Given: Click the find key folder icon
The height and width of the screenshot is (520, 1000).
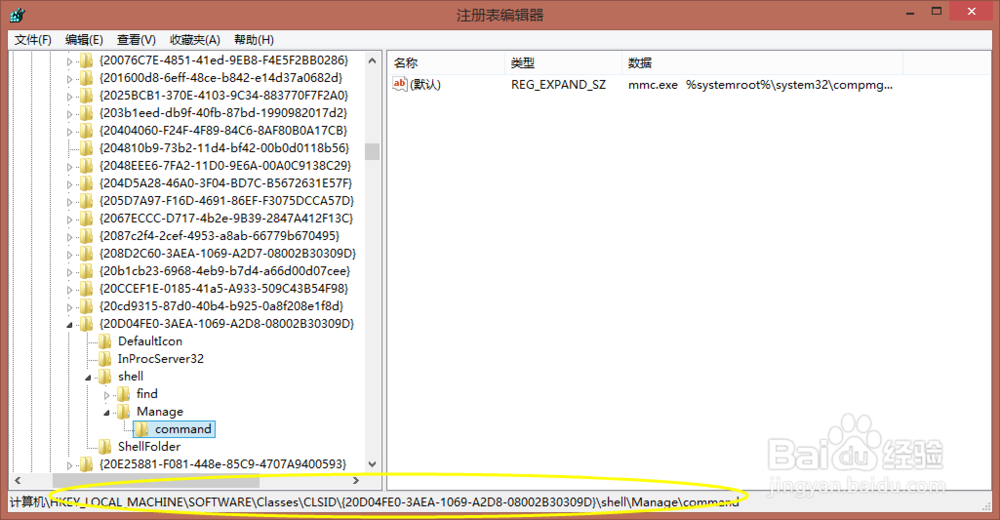Looking at the screenshot, I should point(123,394).
